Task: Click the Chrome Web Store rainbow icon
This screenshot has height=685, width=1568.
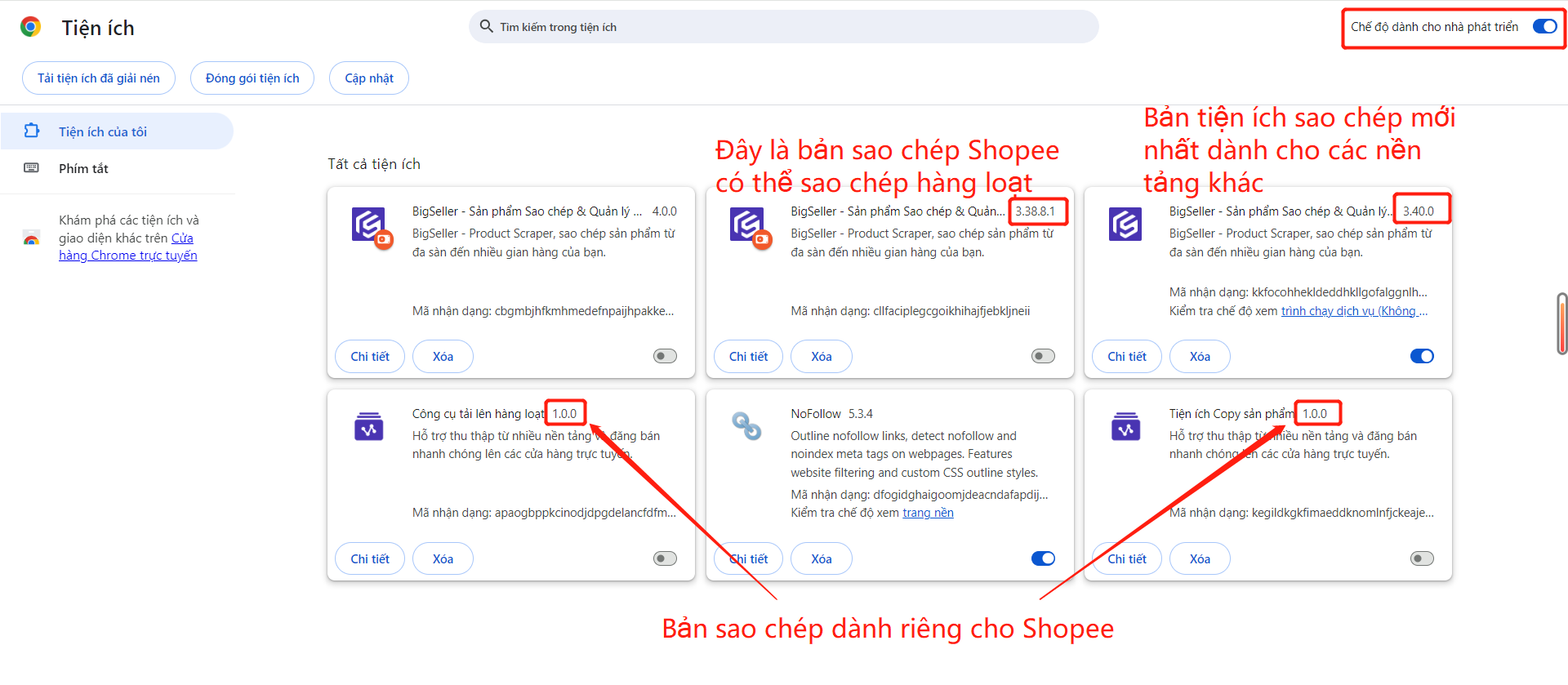Action: (32, 238)
